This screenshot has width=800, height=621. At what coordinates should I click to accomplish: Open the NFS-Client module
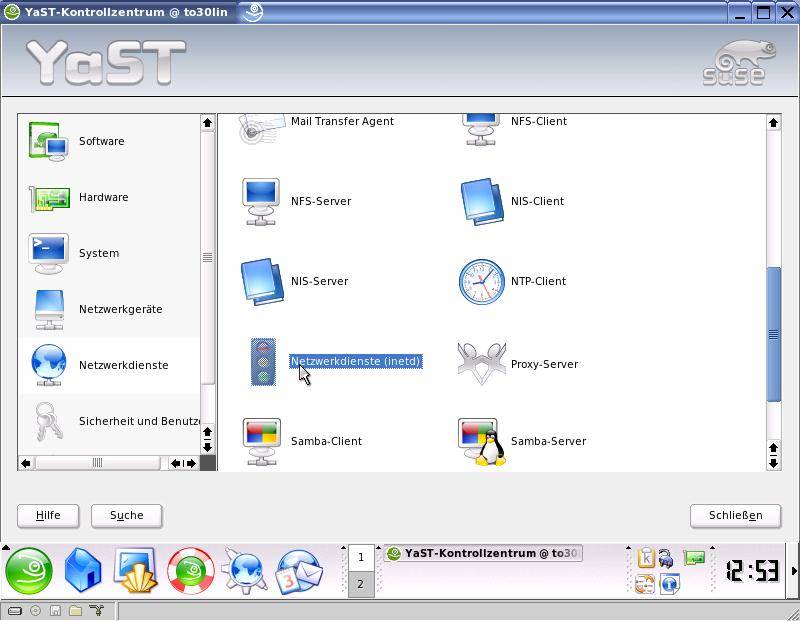pyautogui.click(x=515, y=128)
